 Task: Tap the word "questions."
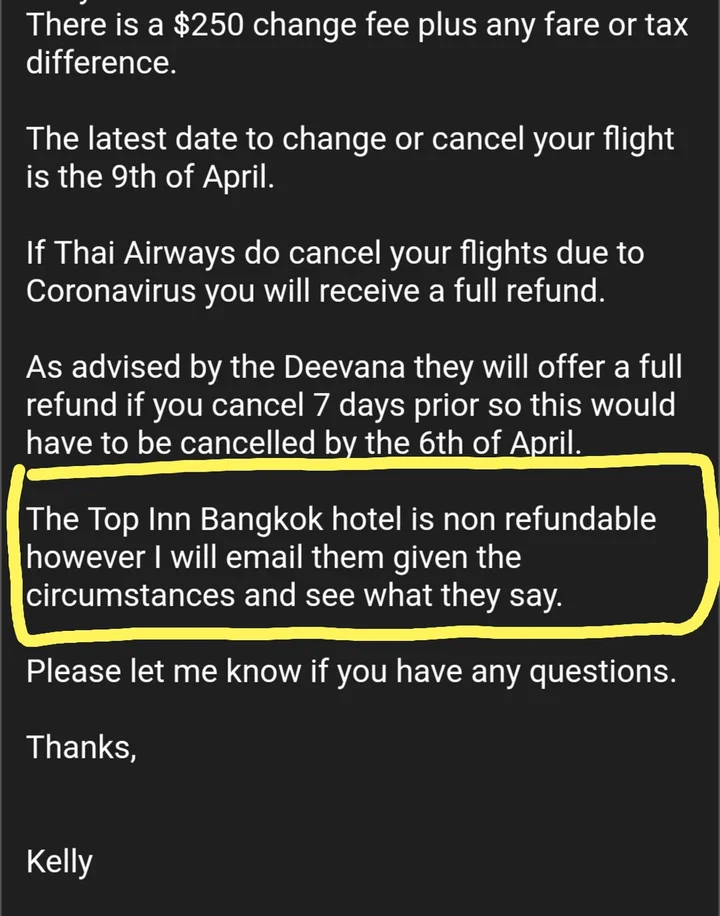[x=603, y=672]
